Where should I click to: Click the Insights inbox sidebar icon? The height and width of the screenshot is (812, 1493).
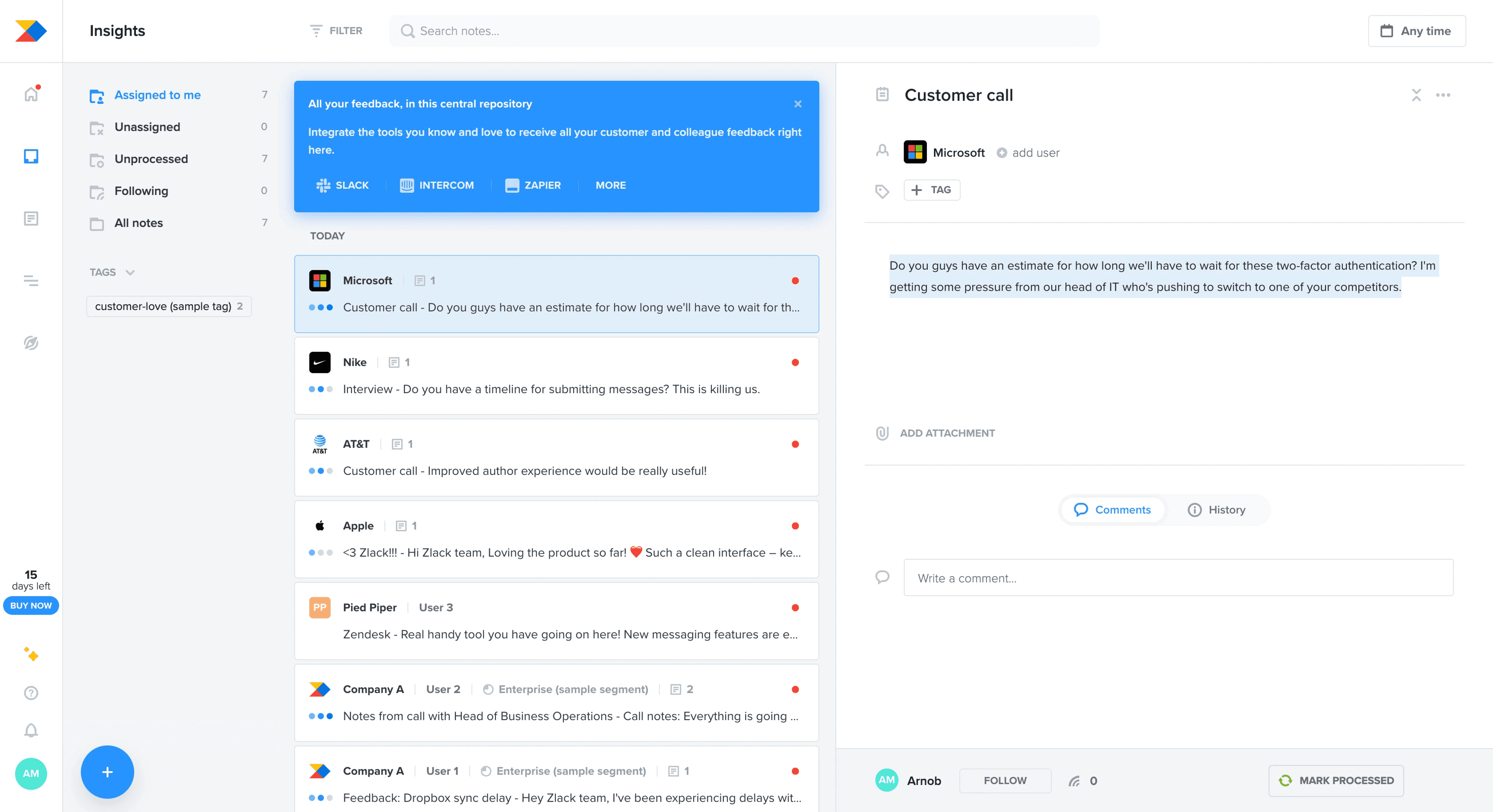(x=31, y=156)
